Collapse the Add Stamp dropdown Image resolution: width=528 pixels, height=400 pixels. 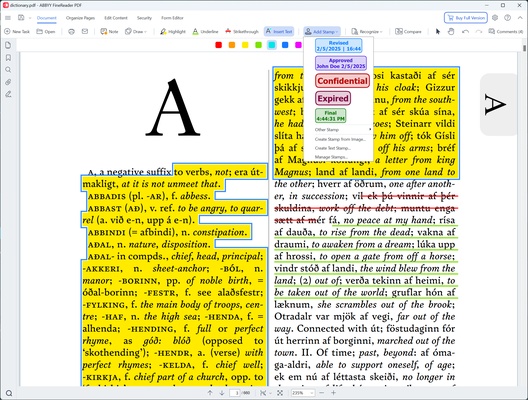(x=322, y=31)
